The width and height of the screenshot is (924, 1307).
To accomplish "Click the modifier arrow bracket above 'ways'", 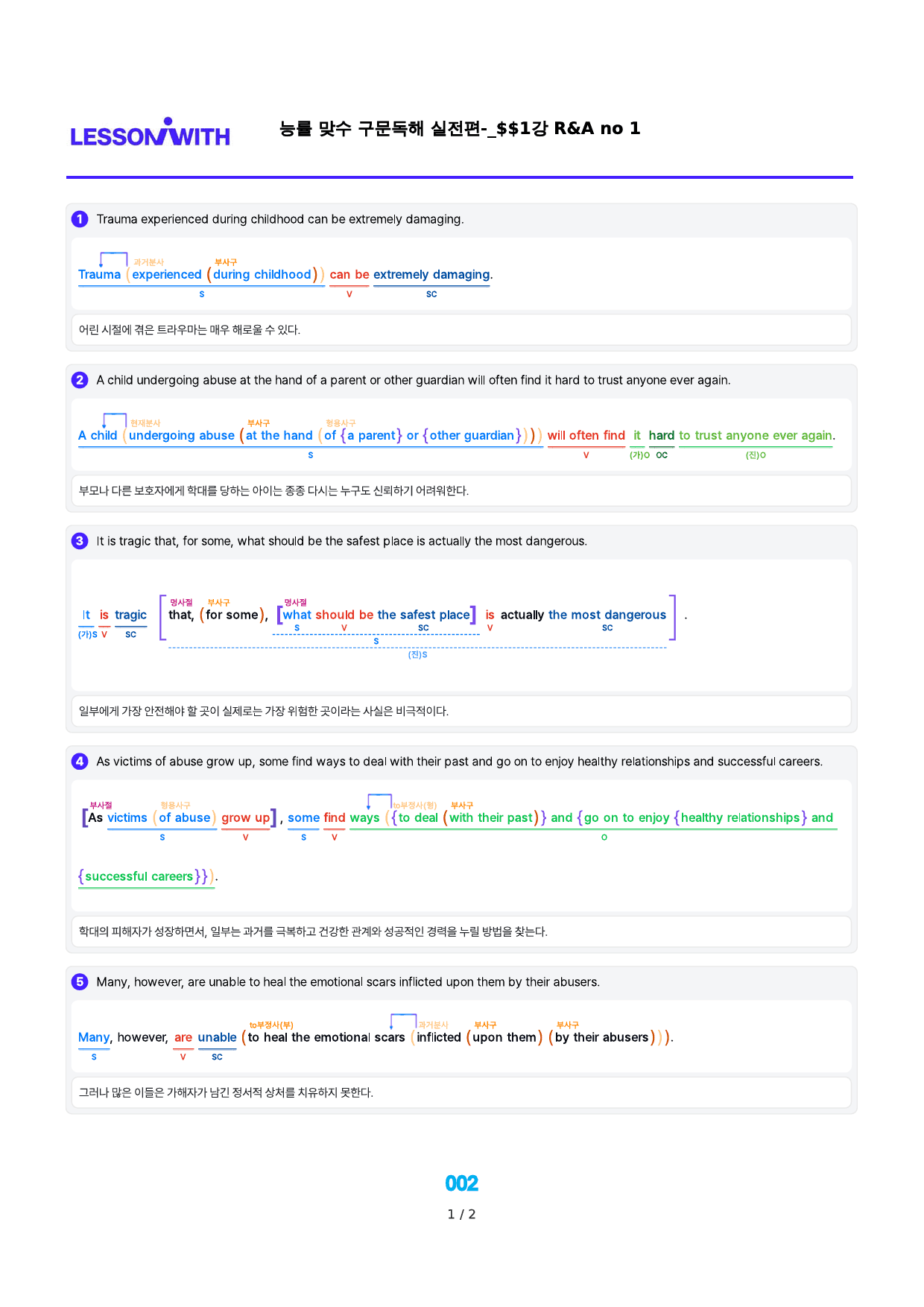I will point(379,802).
